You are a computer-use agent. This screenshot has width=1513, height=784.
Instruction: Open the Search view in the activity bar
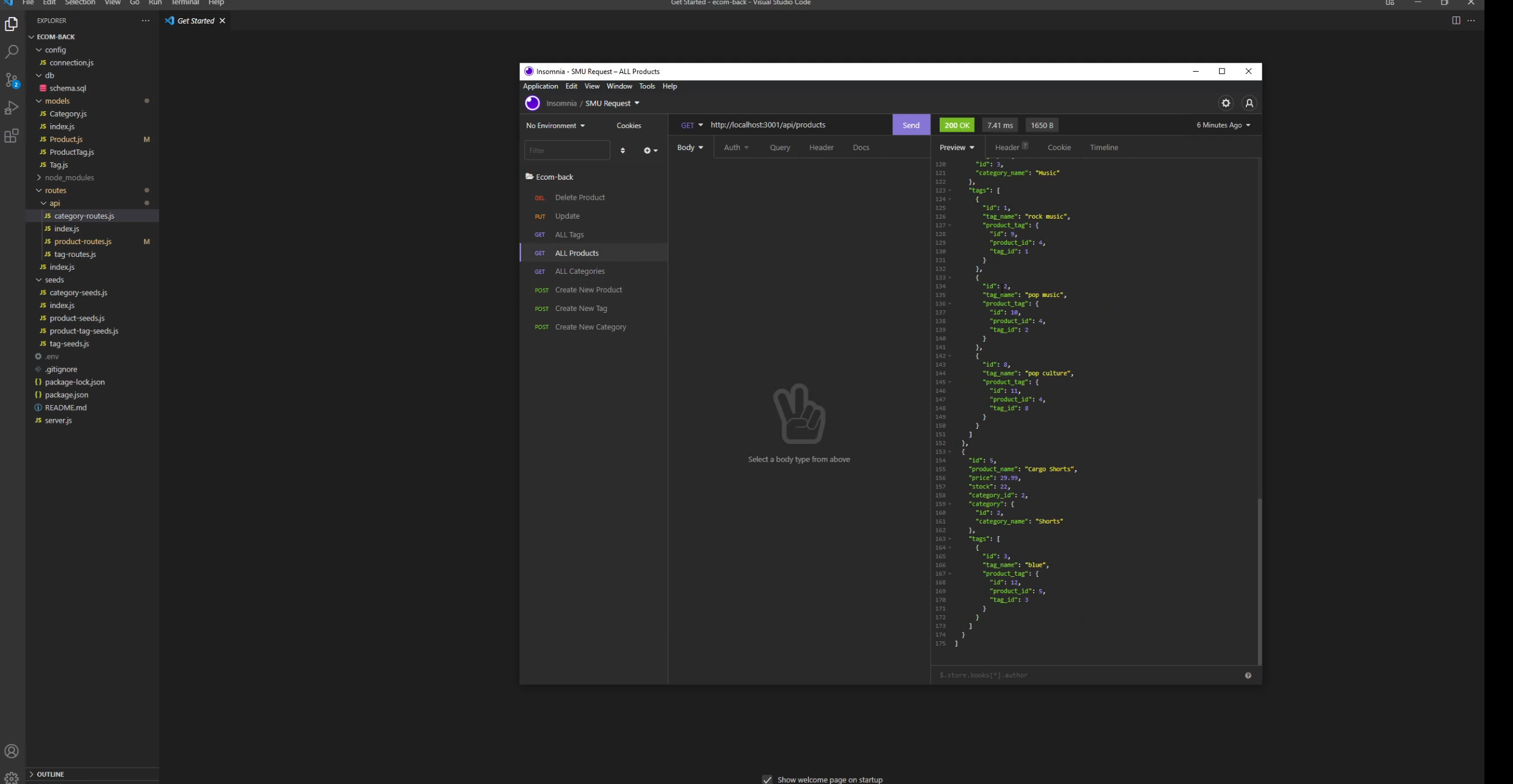(x=12, y=52)
